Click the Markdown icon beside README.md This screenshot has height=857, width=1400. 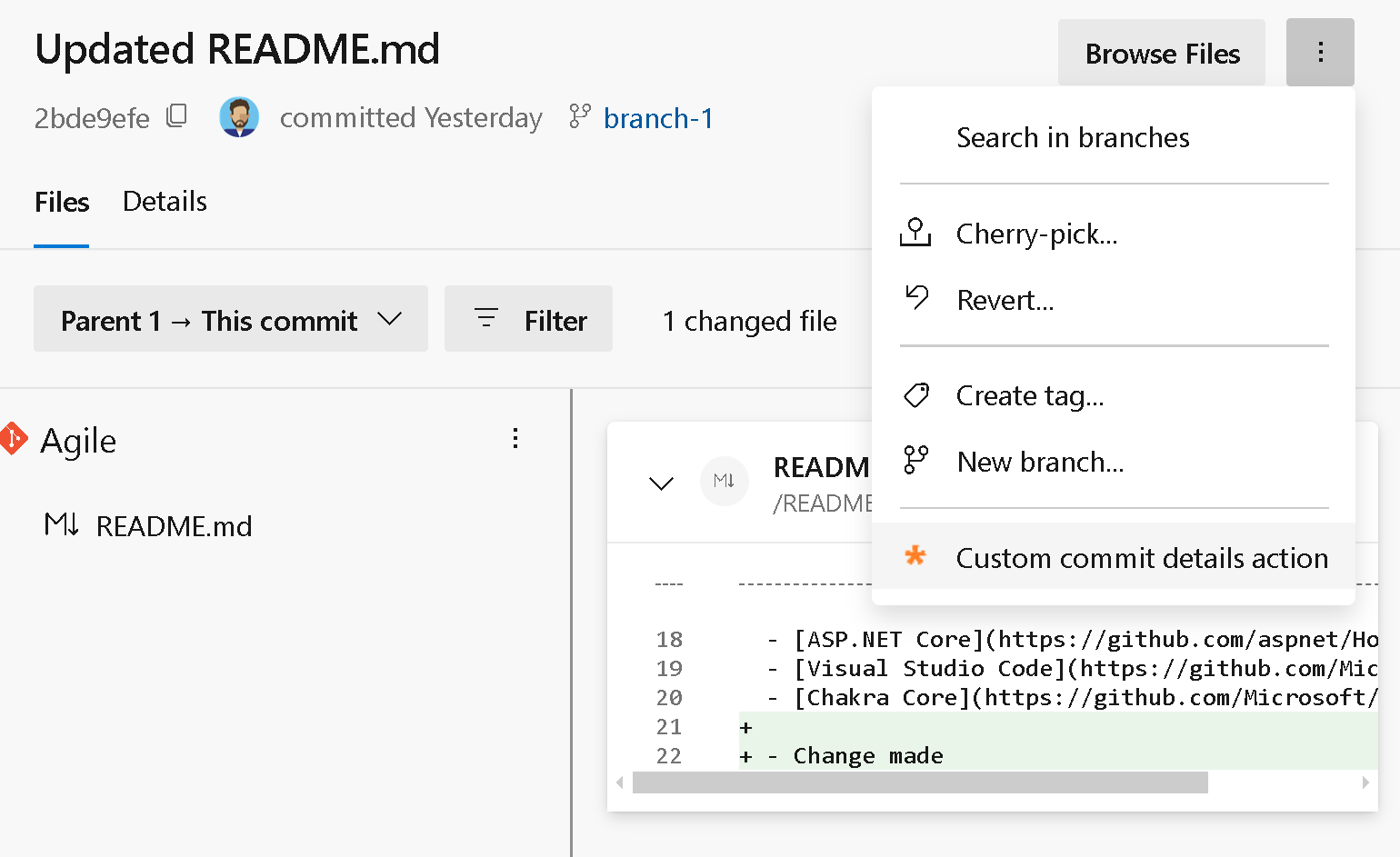click(61, 524)
